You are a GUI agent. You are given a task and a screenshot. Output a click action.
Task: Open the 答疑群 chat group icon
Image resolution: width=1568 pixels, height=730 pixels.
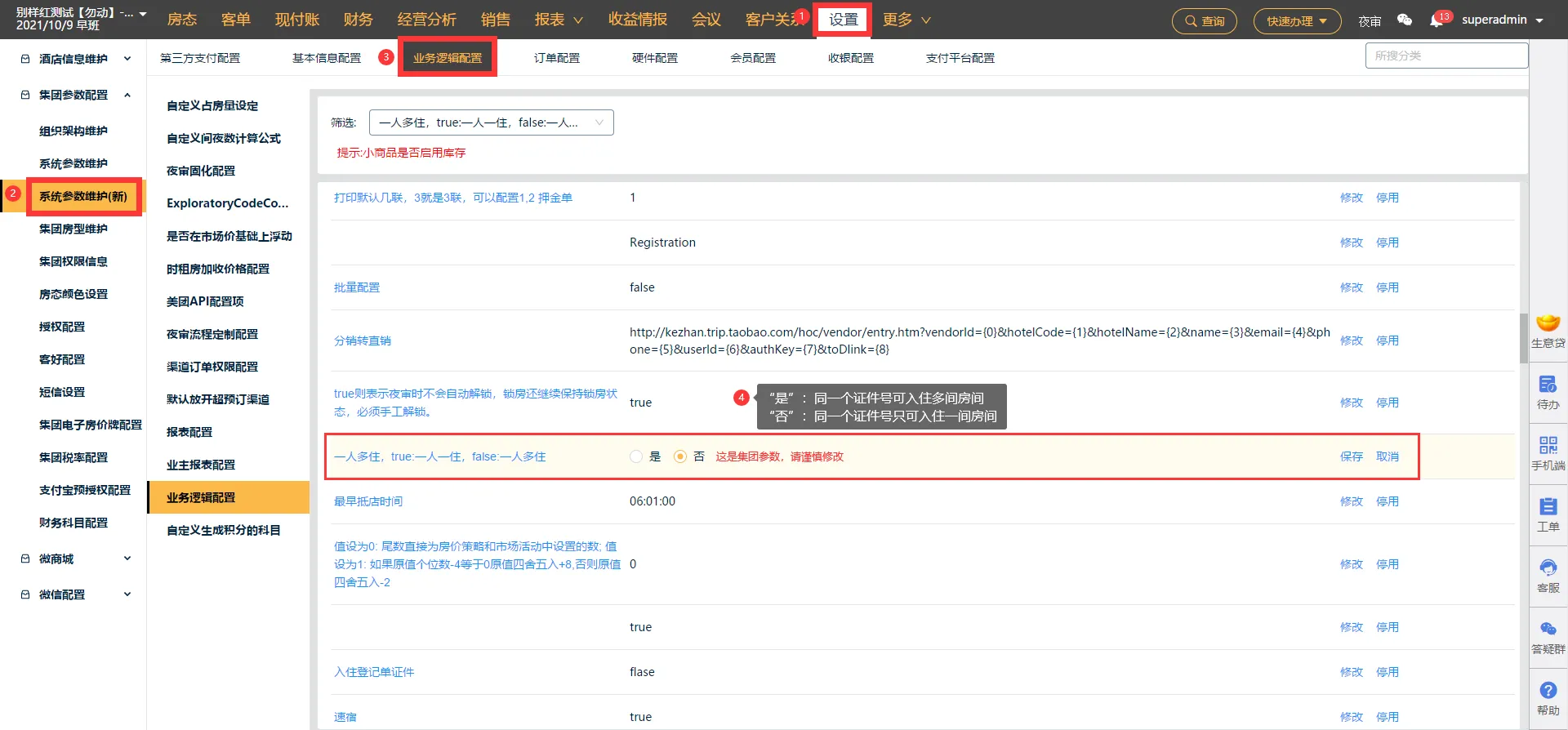(1548, 637)
